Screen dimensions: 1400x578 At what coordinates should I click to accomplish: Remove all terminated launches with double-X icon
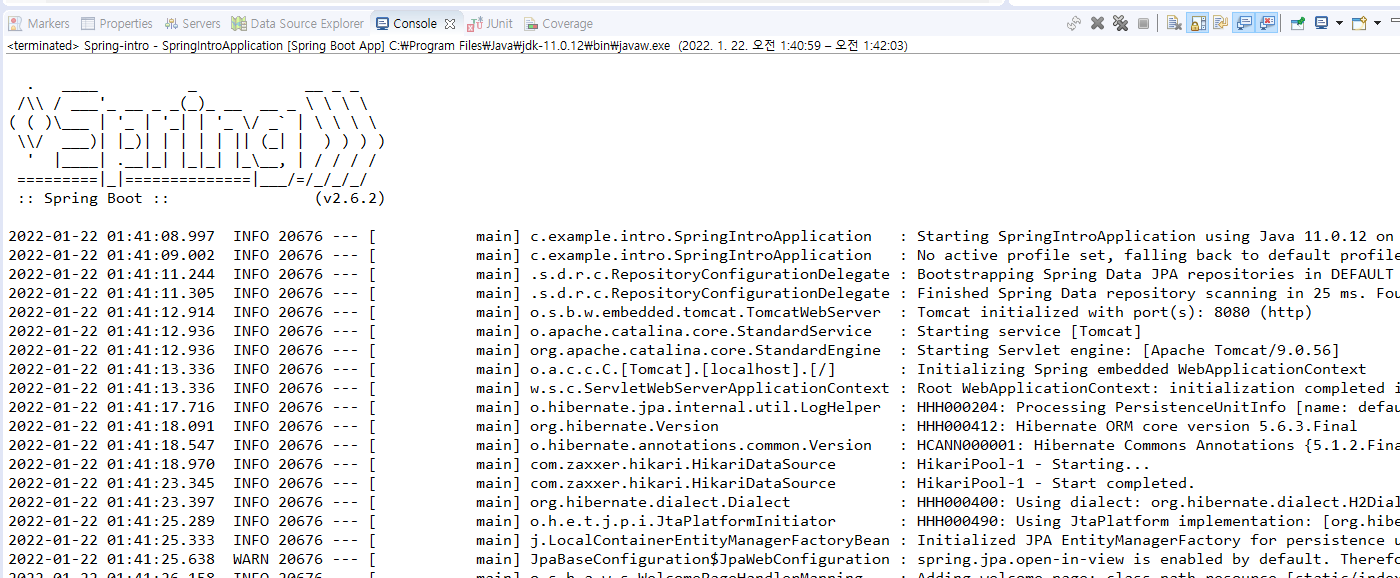(x=1120, y=23)
